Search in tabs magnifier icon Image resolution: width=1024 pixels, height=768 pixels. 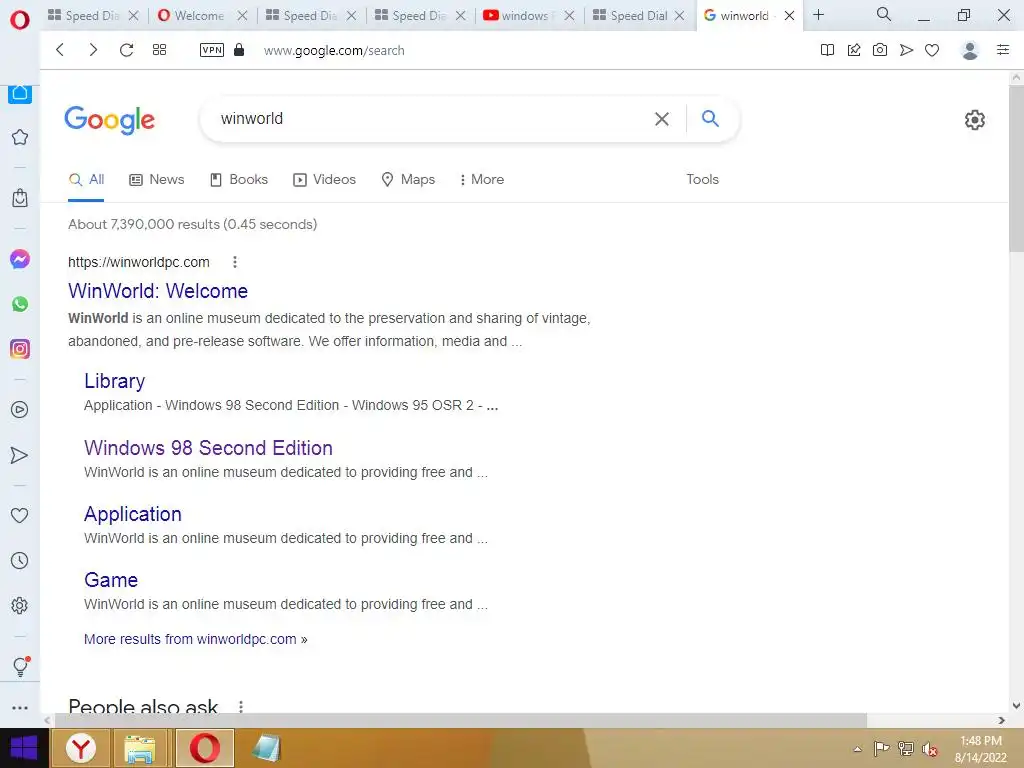884,14
